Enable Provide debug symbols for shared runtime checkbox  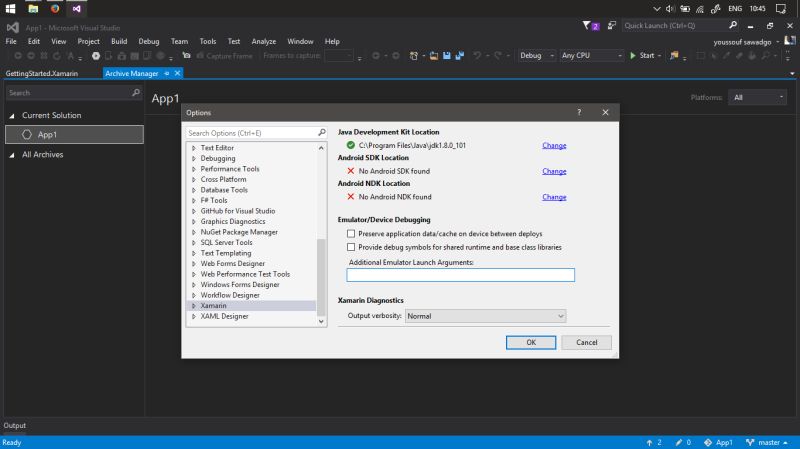point(351,247)
